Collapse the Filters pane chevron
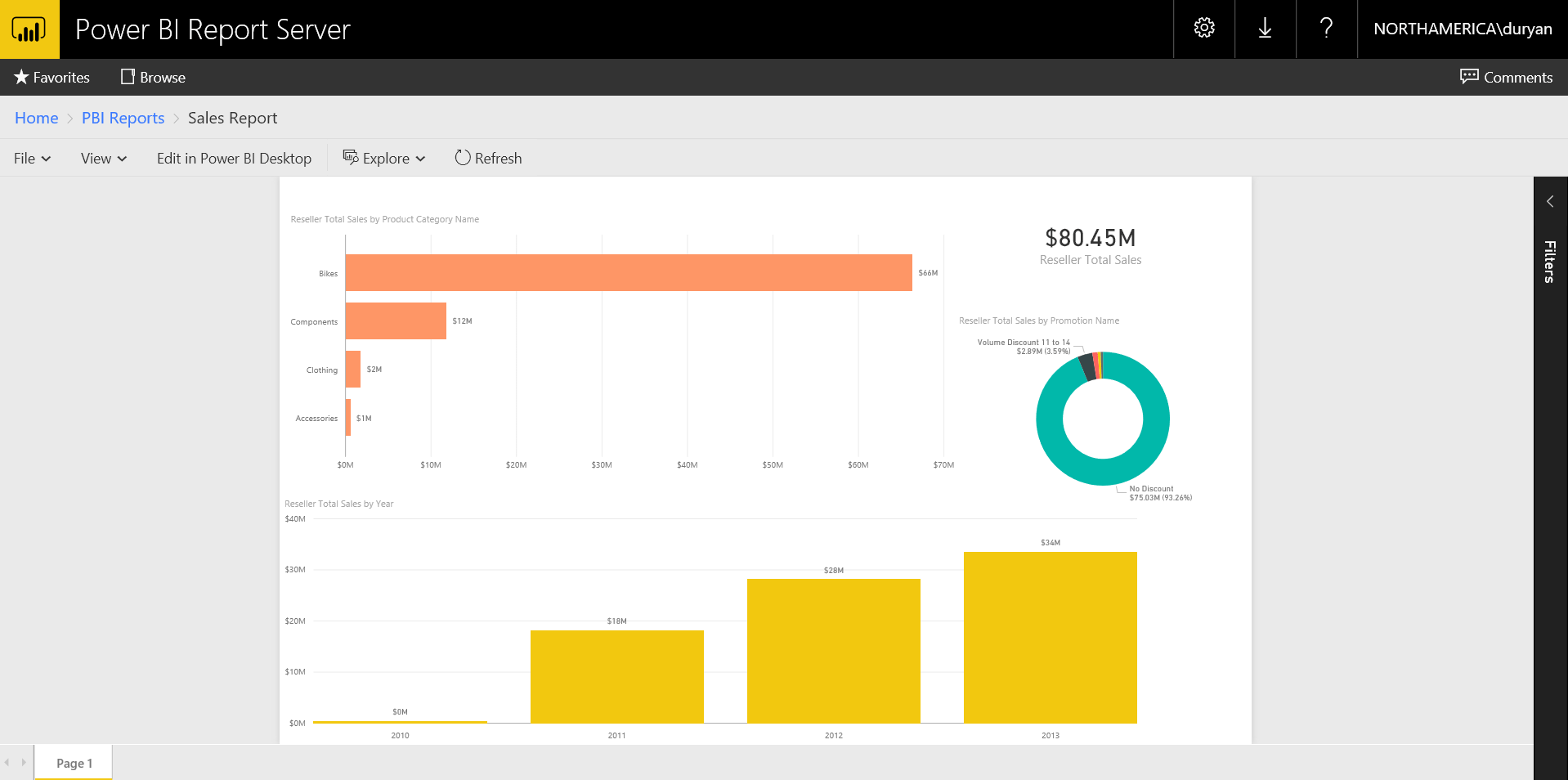Screen dimensions: 1568x780 [1550, 201]
